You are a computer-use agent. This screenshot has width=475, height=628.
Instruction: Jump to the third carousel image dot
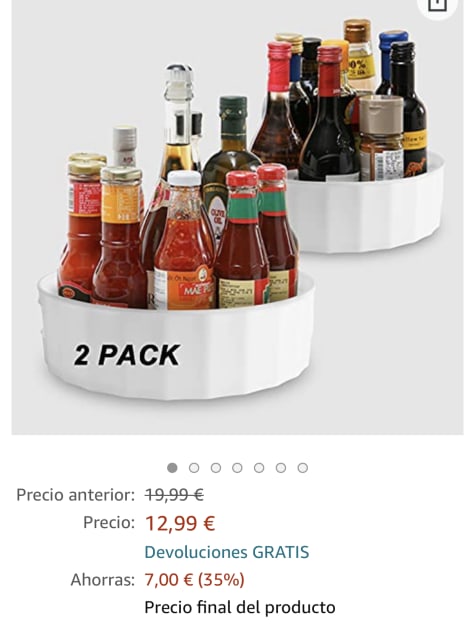click(x=216, y=467)
